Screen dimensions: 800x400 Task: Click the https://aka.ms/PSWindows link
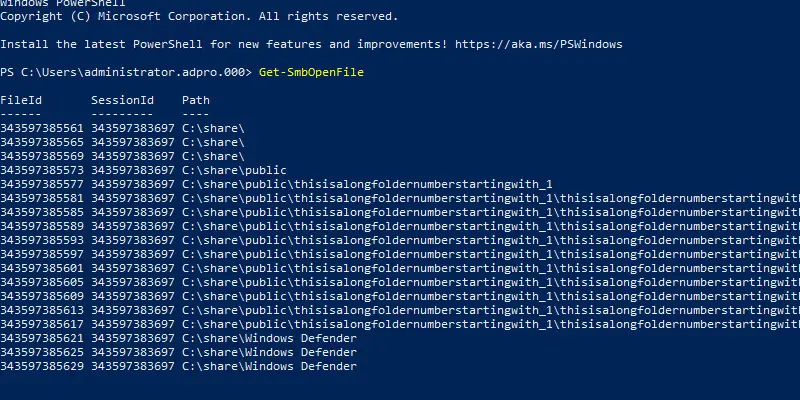tap(538, 44)
